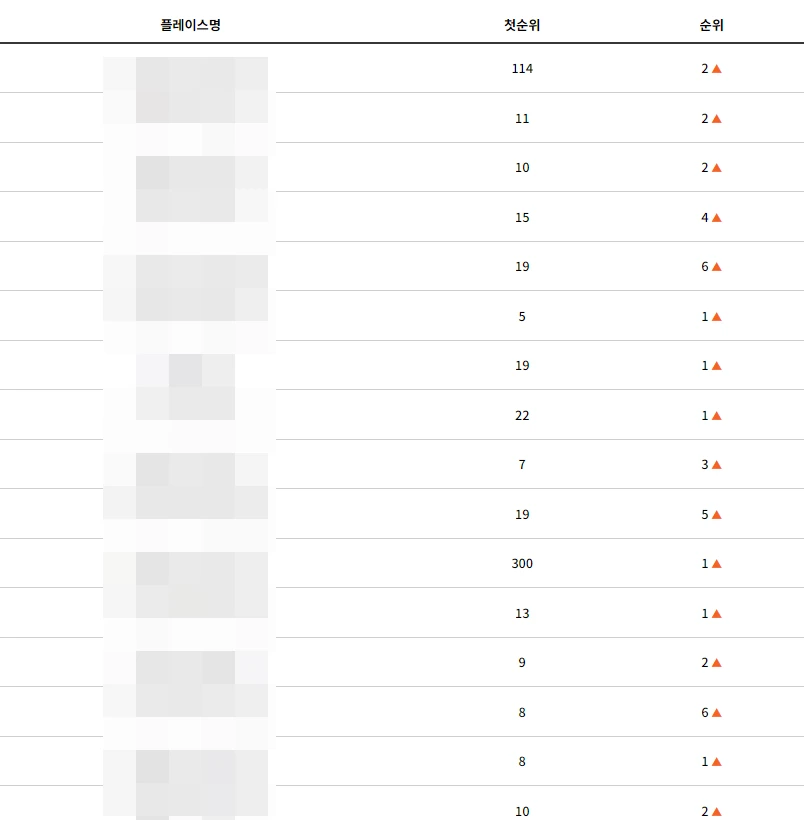Screen dimensions: 804x822
Task: Click the orange triangle beside rank change 5
Action: click(716, 515)
